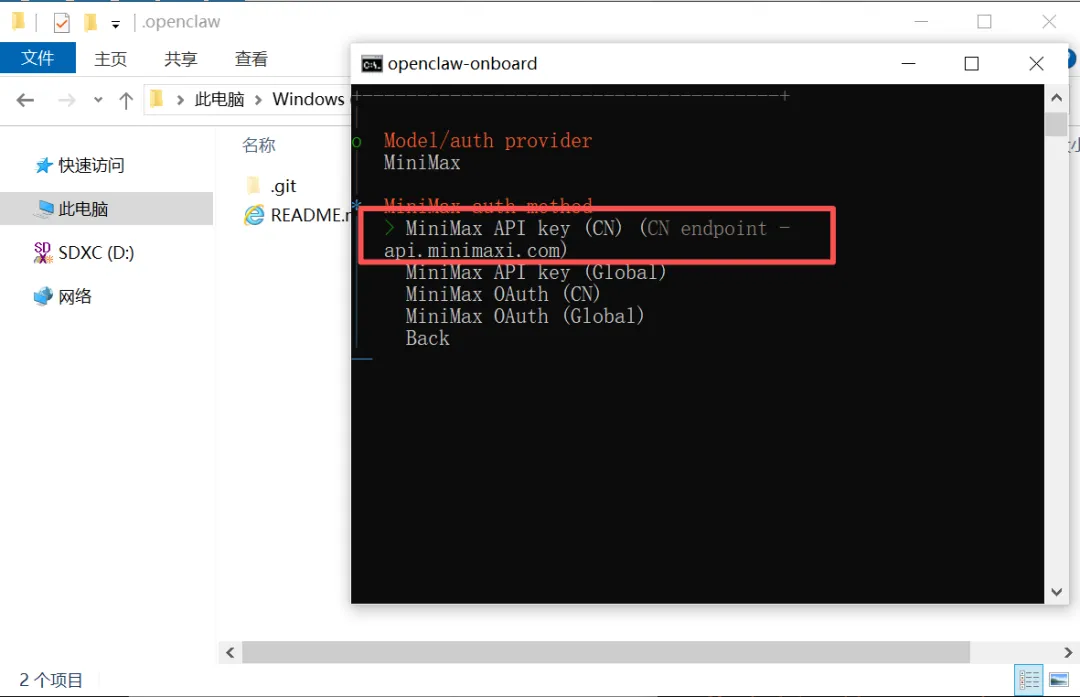The height and width of the screenshot is (697, 1080).
Task: Choose MiniMax OAuth (CN) option
Action: point(503,294)
